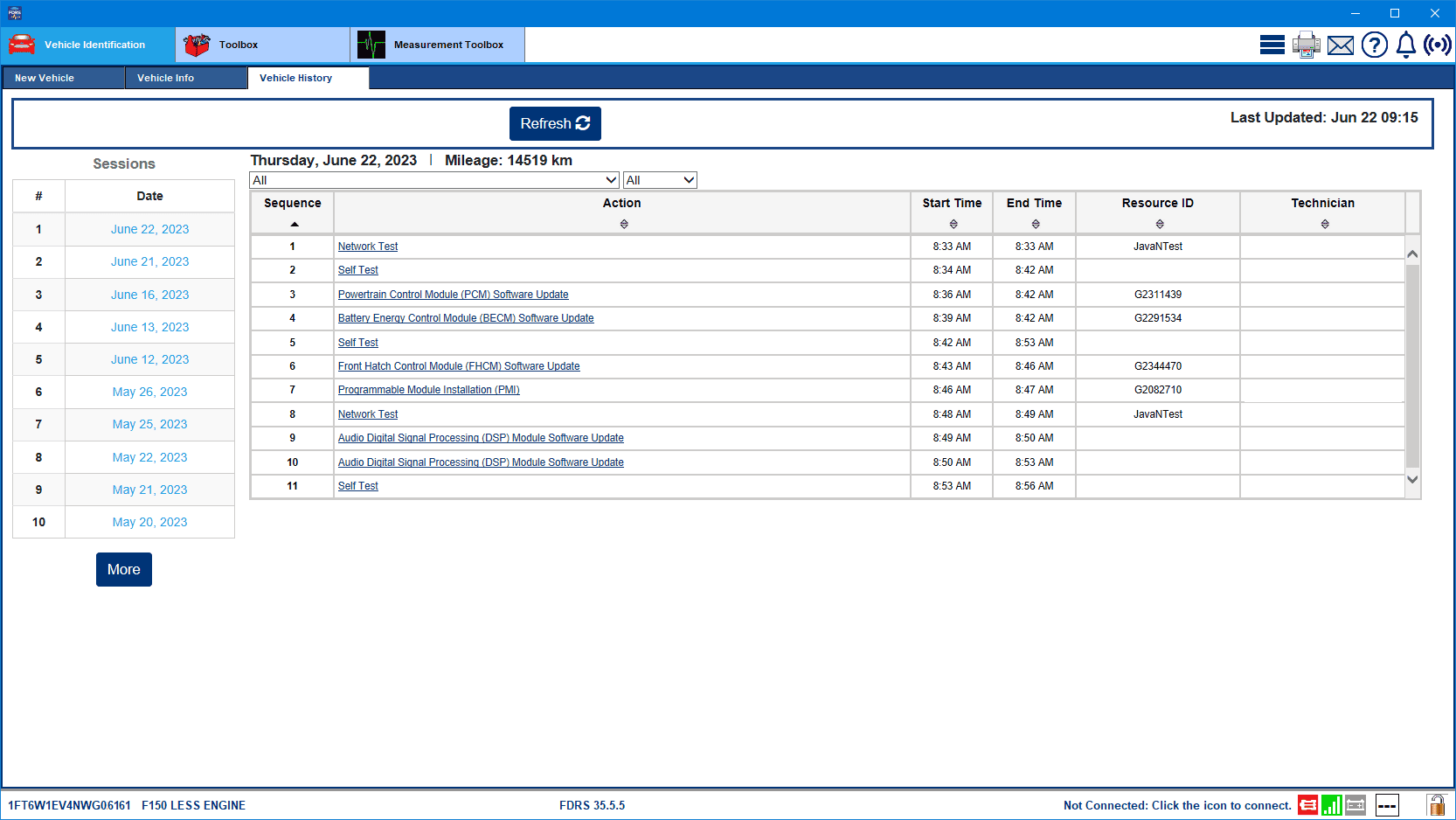Viewport: 1456px width, 820px height.
Task: Open the hamburger menu icon
Action: tap(1272, 45)
